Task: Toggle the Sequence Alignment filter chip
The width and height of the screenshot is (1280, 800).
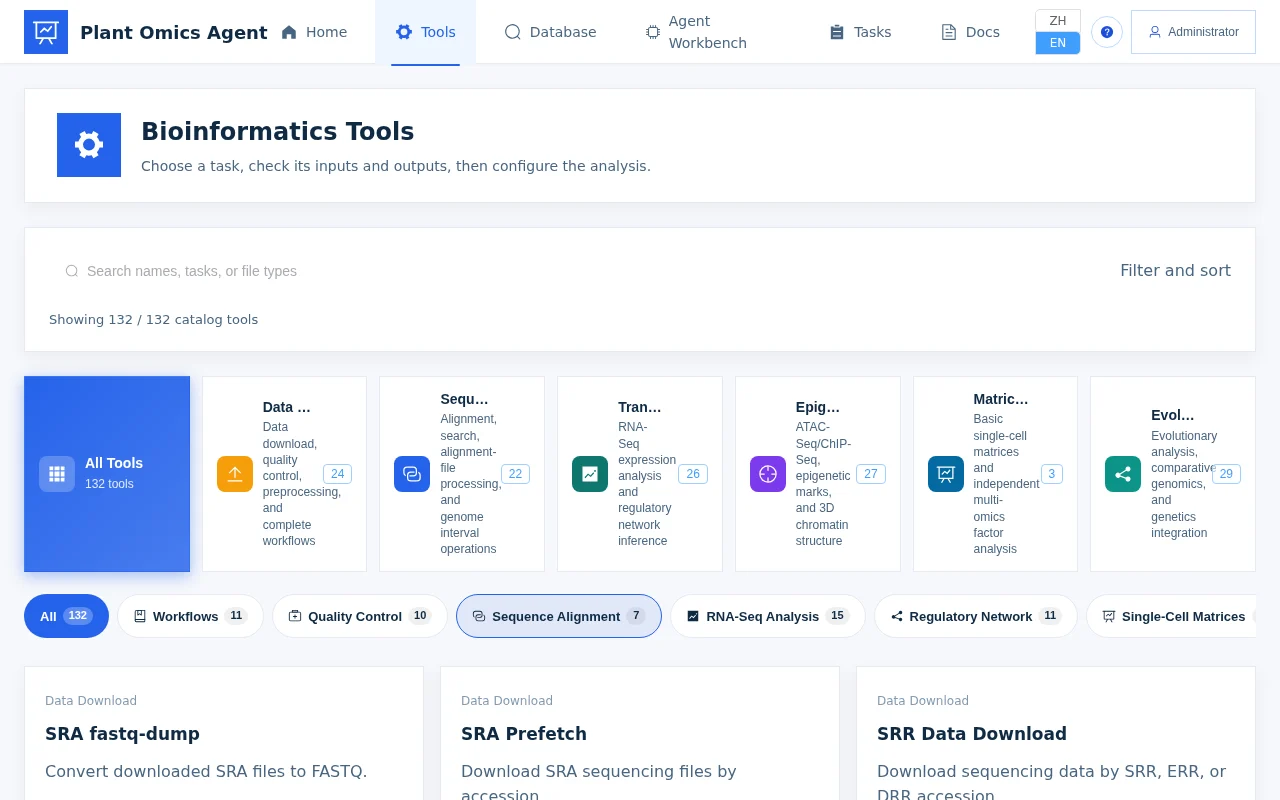Action: coord(559,616)
